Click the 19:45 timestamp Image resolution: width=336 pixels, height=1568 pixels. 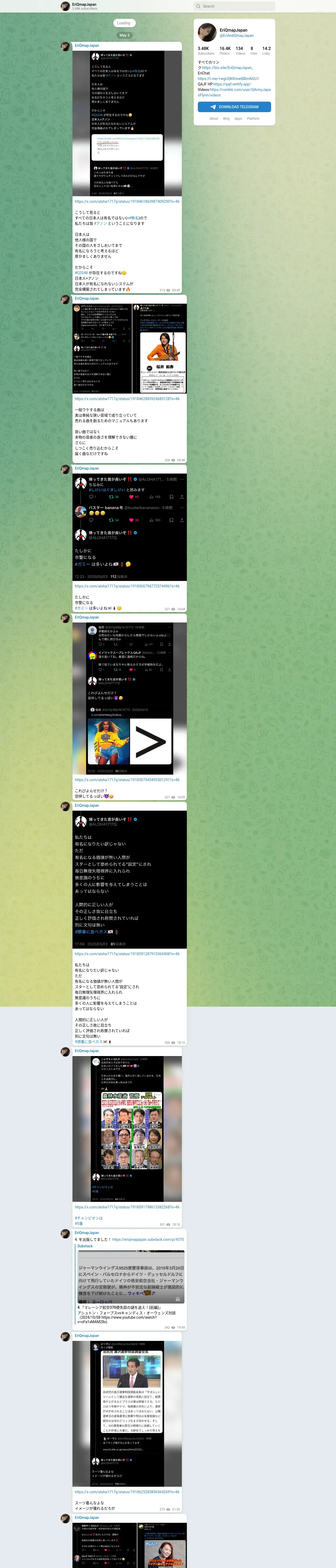[x=181, y=1328]
